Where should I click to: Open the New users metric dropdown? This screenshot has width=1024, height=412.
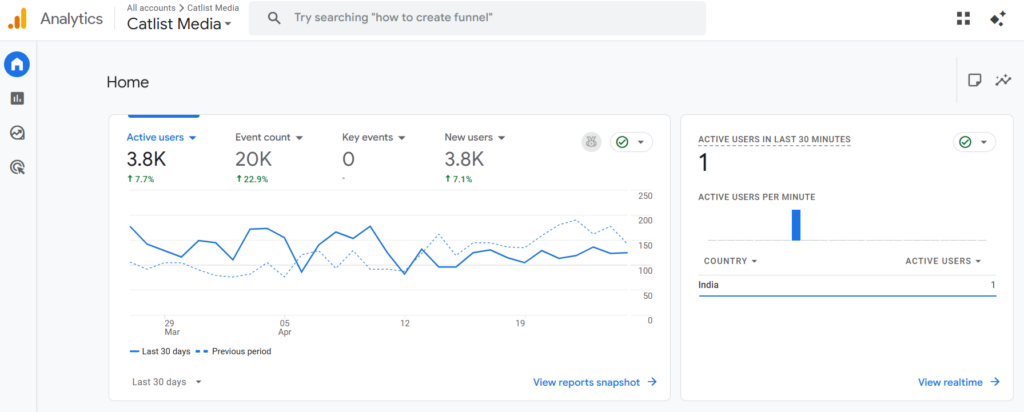click(x=475, y=138)
